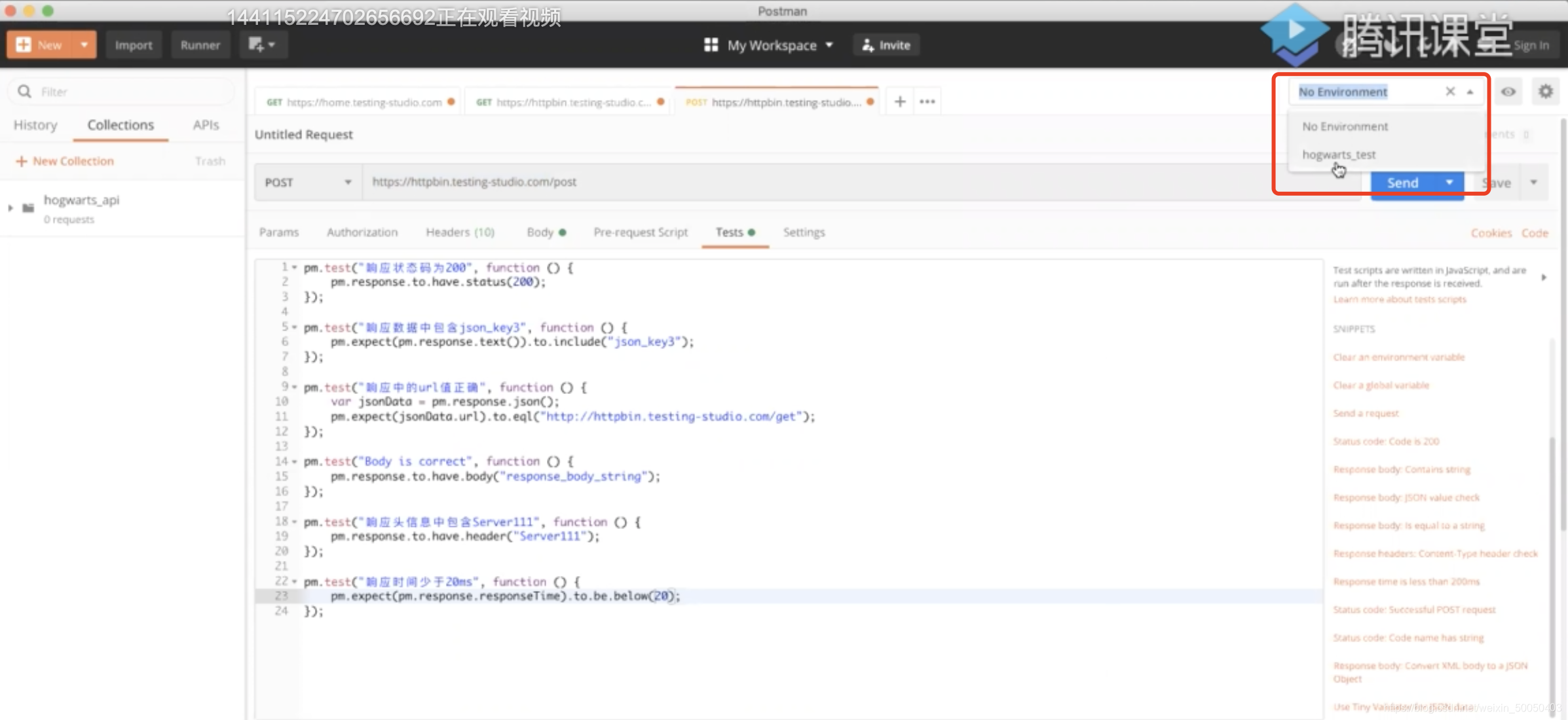Screen dimensions: 1568x720
Task: Fold the code block at line 9
Action: click(x=295, y=387)
